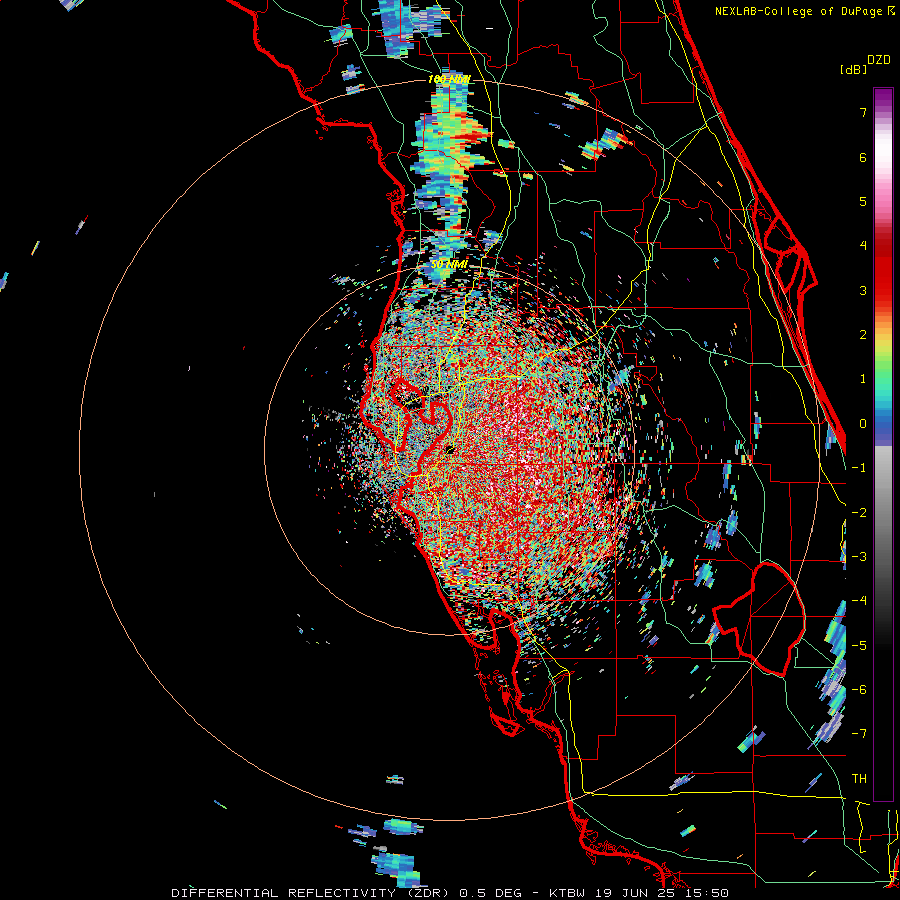This screenshot has height=900, width=900.
Task: Click the KTBW 19 JUN 25 15:50 timestamp
Action: click(x=639, y=893)
